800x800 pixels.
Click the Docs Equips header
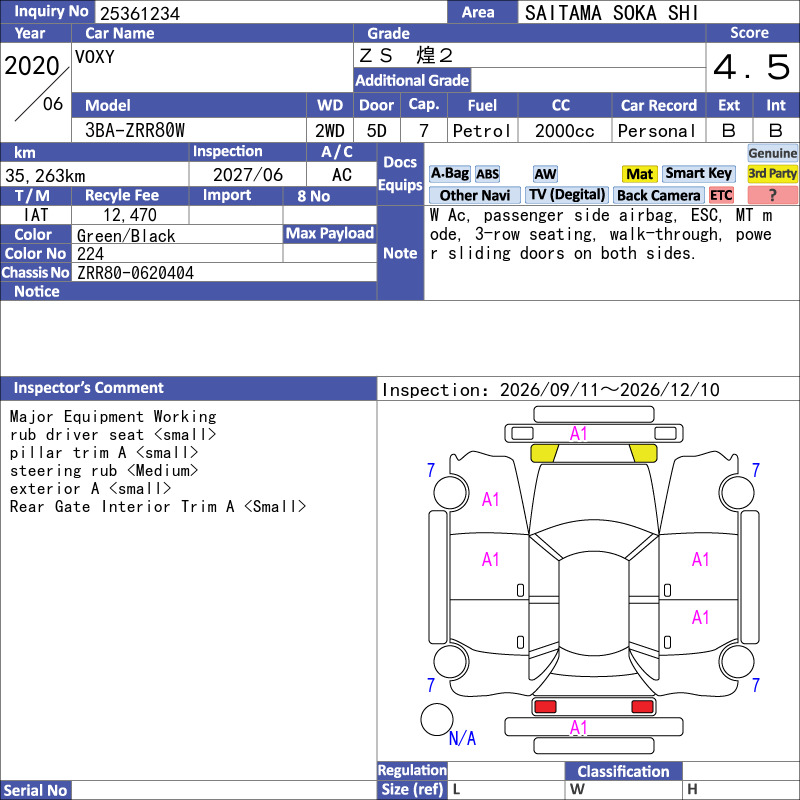click(x=400, y=174)
